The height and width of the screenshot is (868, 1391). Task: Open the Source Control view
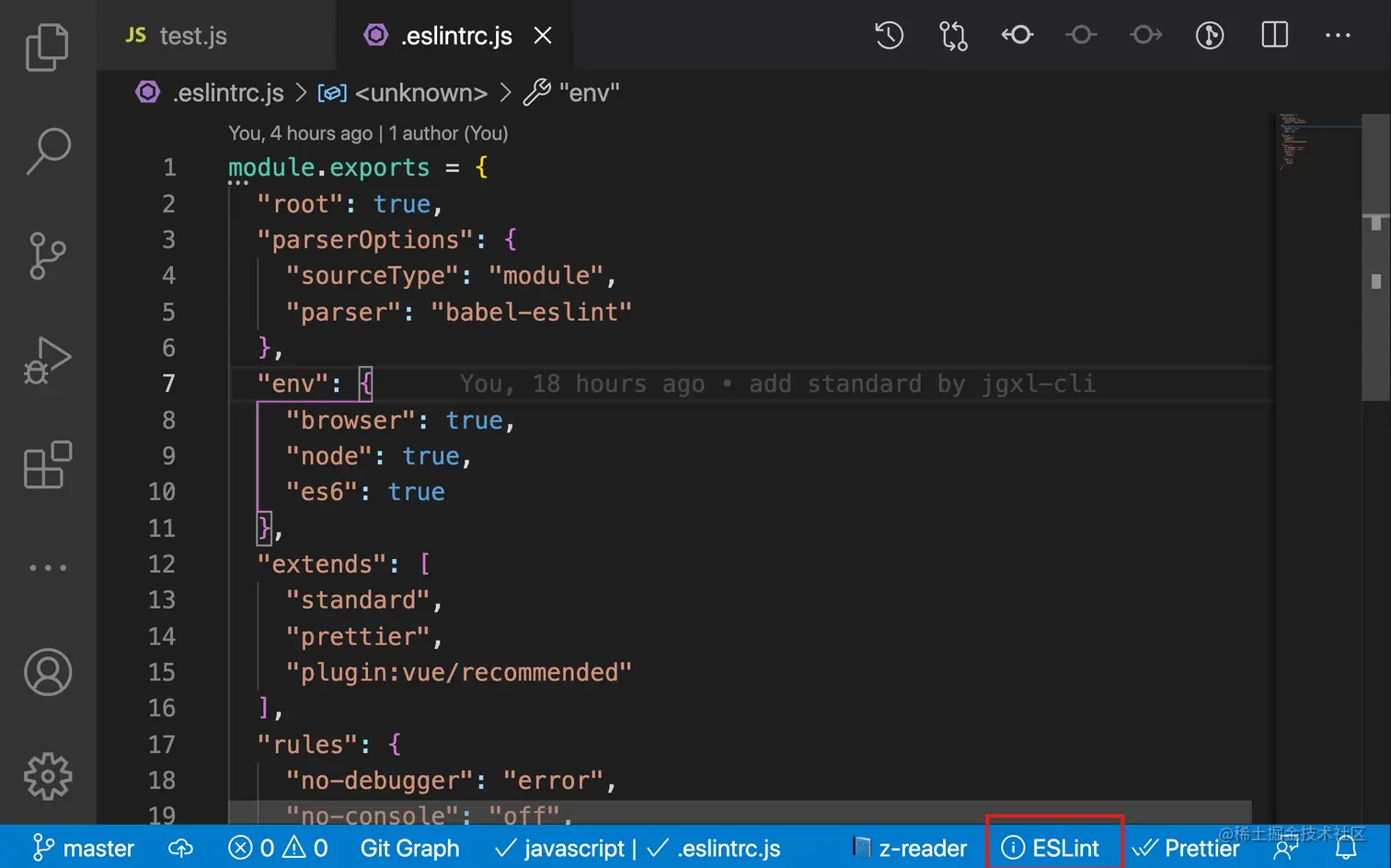(x=47, y=256)
